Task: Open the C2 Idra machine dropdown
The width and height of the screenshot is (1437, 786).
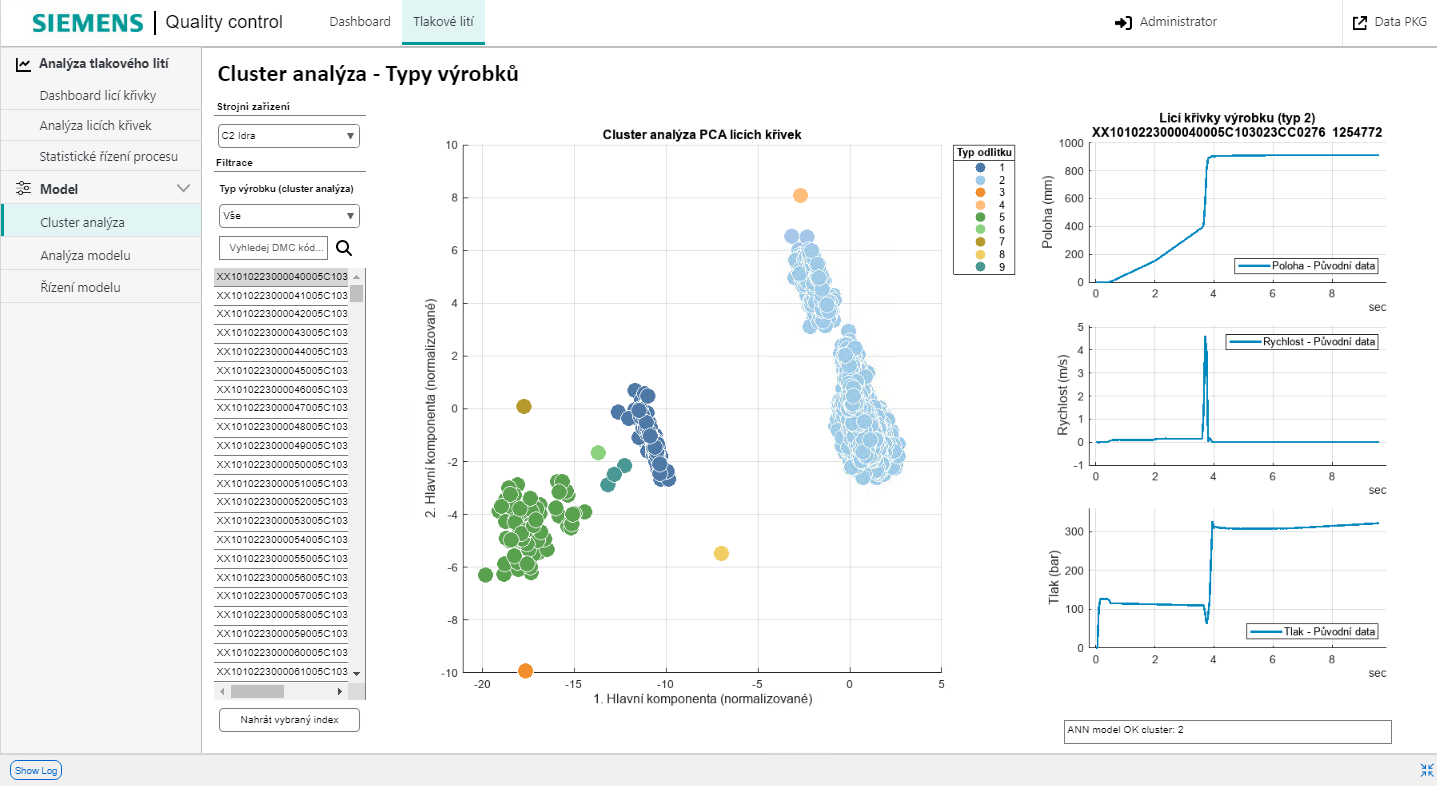Action: (x=288, y=135)
